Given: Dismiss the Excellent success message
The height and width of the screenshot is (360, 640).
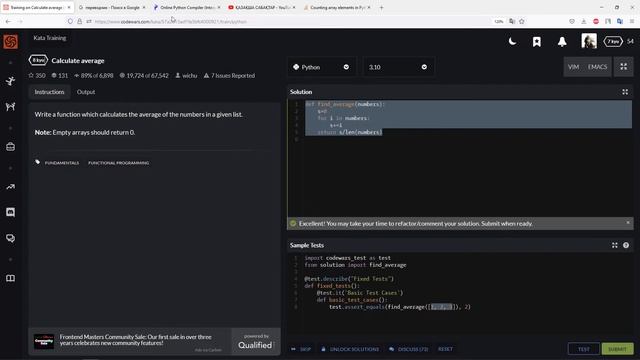Looking at the screenshot, I should [x=628, y=222].
